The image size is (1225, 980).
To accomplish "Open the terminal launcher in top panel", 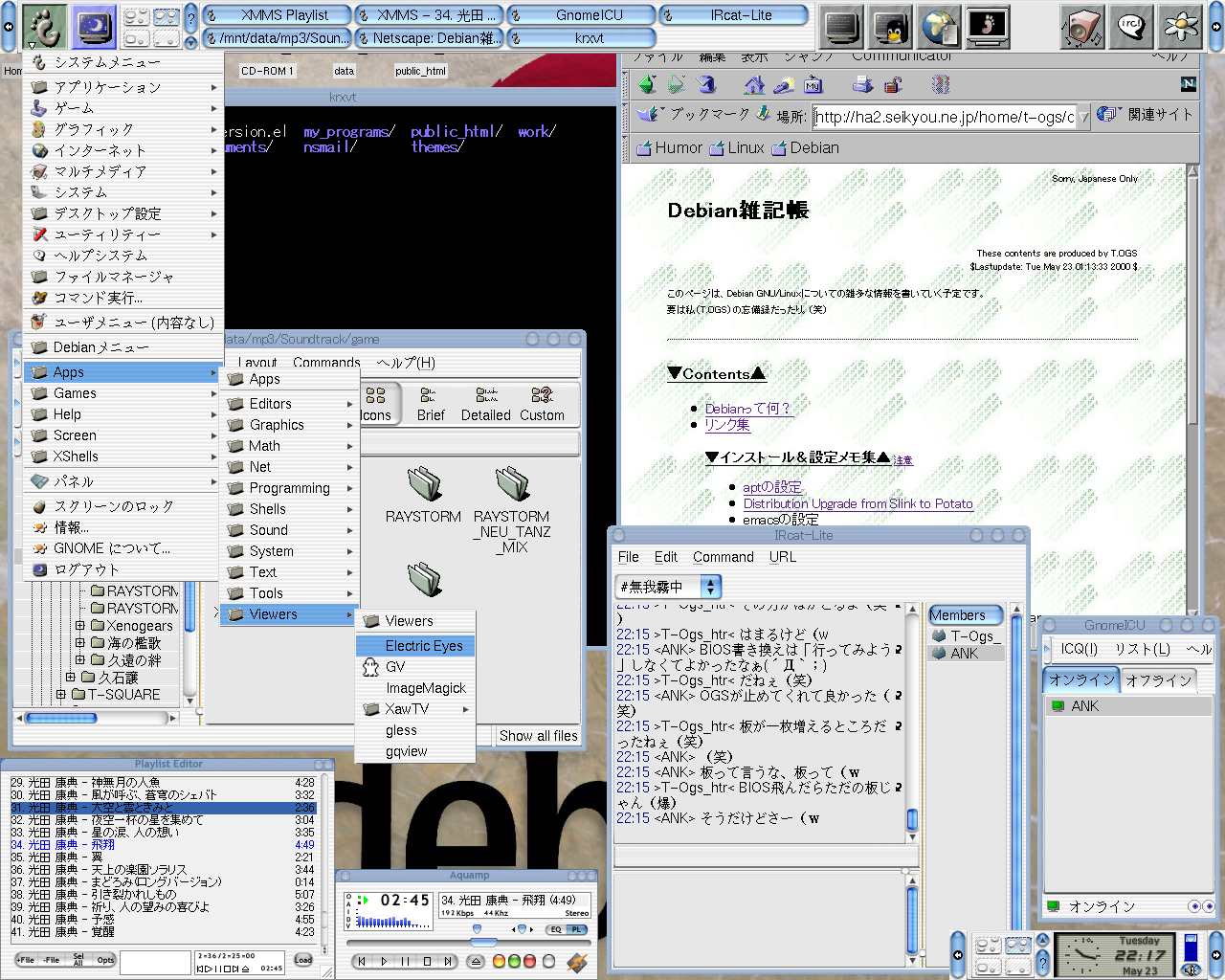I will pyautogui.click(x=843, y=26).
